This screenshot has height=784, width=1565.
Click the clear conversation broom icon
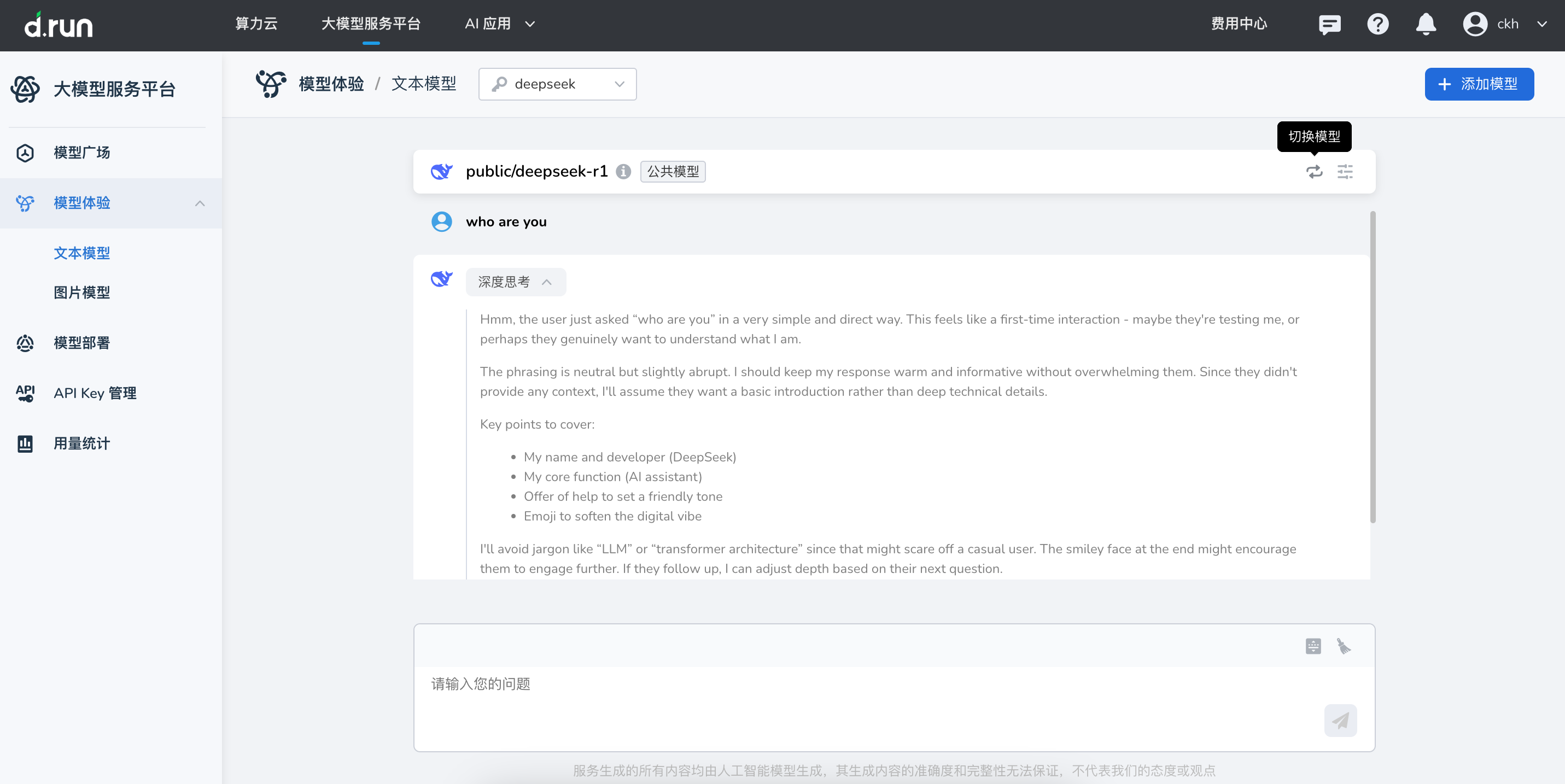pyautogui.click(x=1343, y=646)
